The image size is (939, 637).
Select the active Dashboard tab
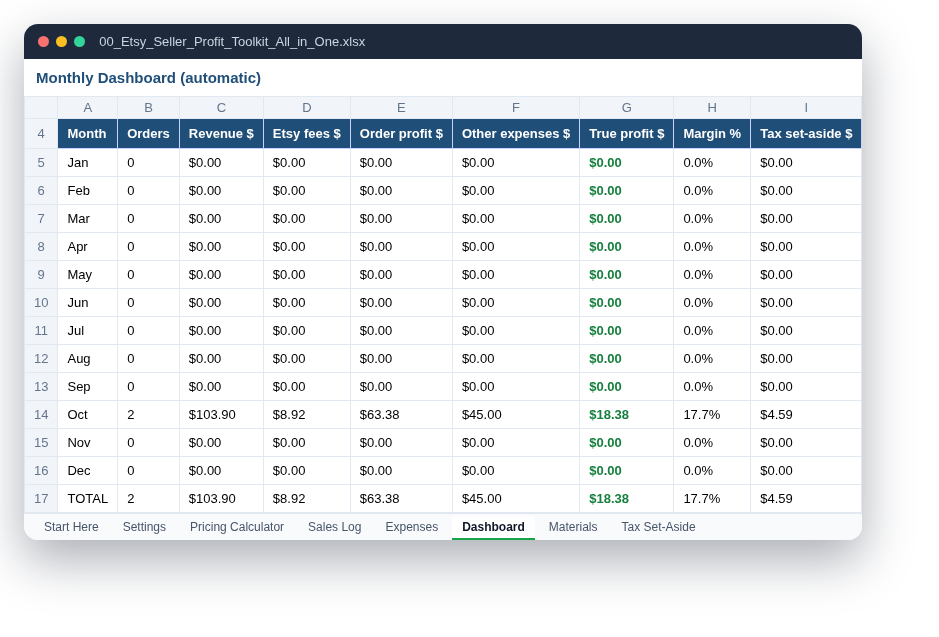(493, 527)
